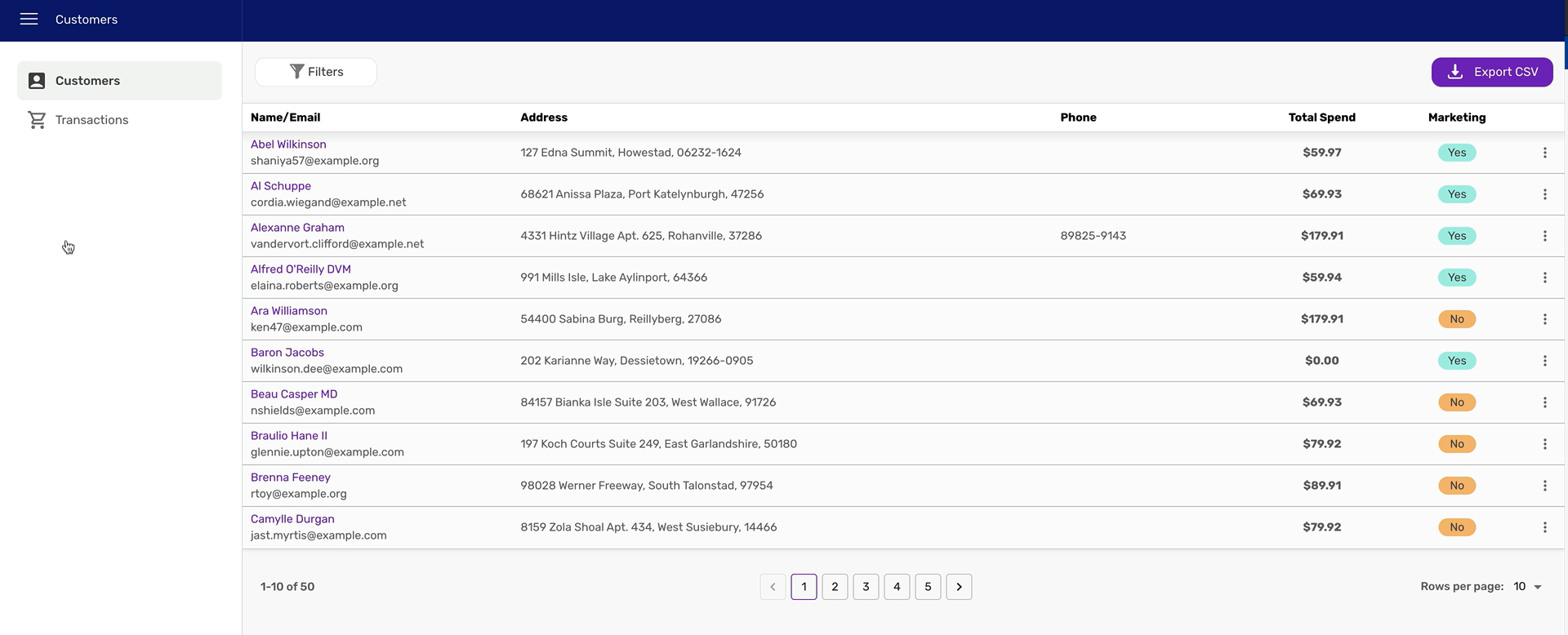Click the Yes marketing badge for Baron Jacobs

(x=1457, y=361)
